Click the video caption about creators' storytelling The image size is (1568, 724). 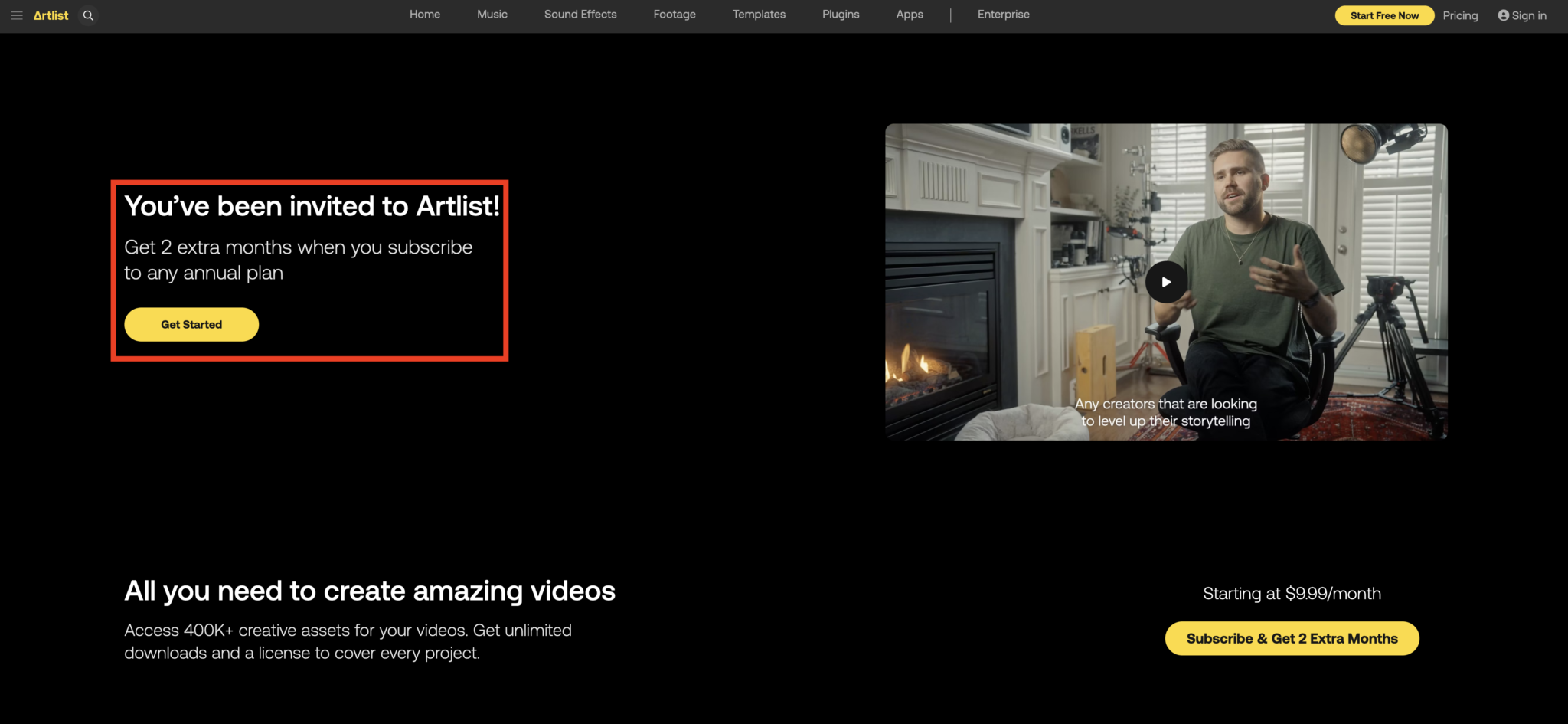(x=1165, y=412)
